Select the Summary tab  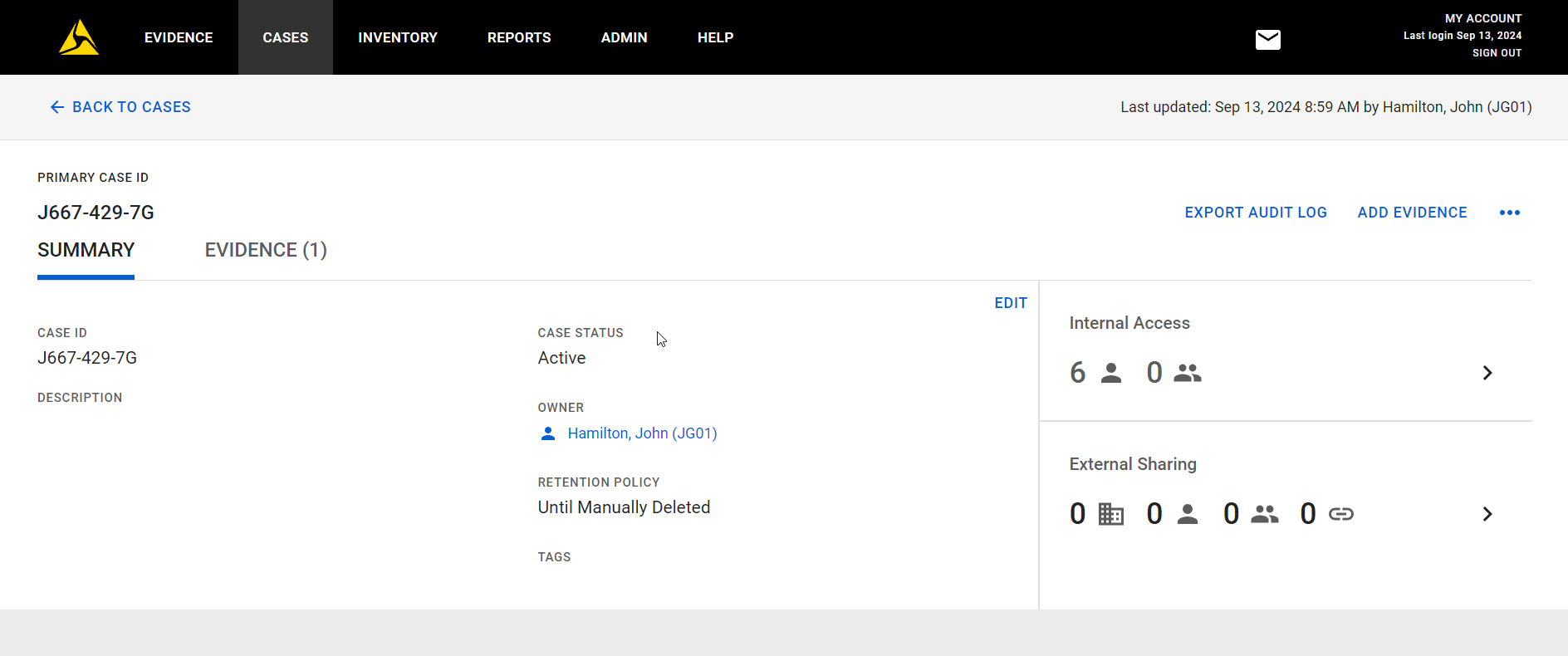pos(86,250)
